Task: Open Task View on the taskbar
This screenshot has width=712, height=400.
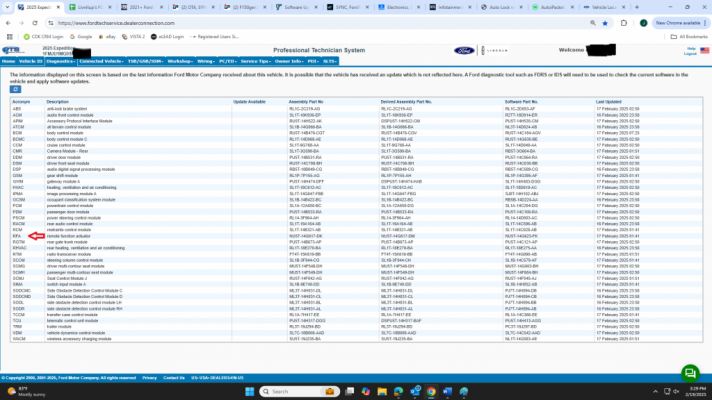Action: (x=350, y=391)
